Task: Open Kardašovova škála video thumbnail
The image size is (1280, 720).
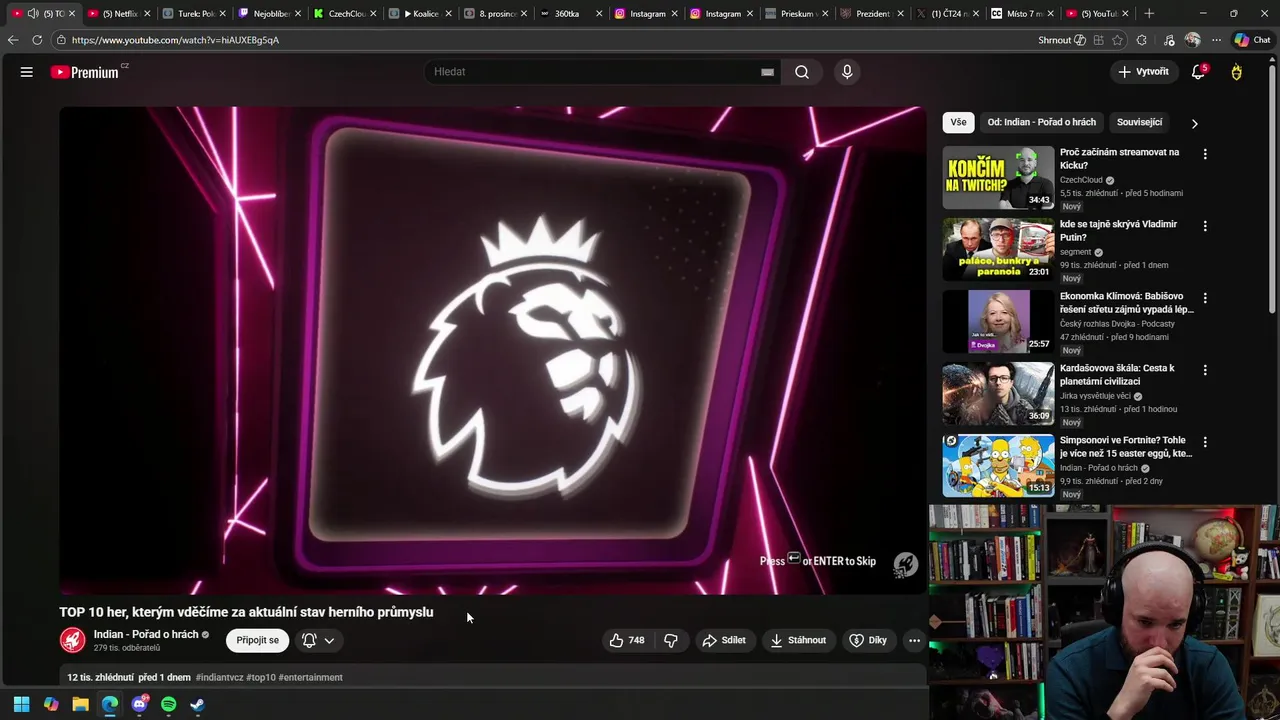Action: pos(998,393)
